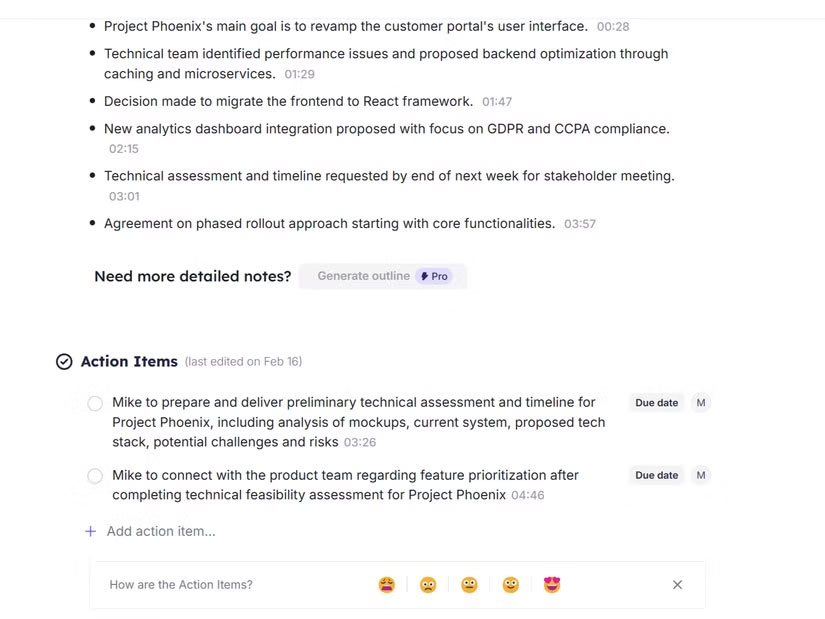Select the neutral face emoji rating
Image resolution: width=825 pixels, height=619 pixels.
click(469, 585)
